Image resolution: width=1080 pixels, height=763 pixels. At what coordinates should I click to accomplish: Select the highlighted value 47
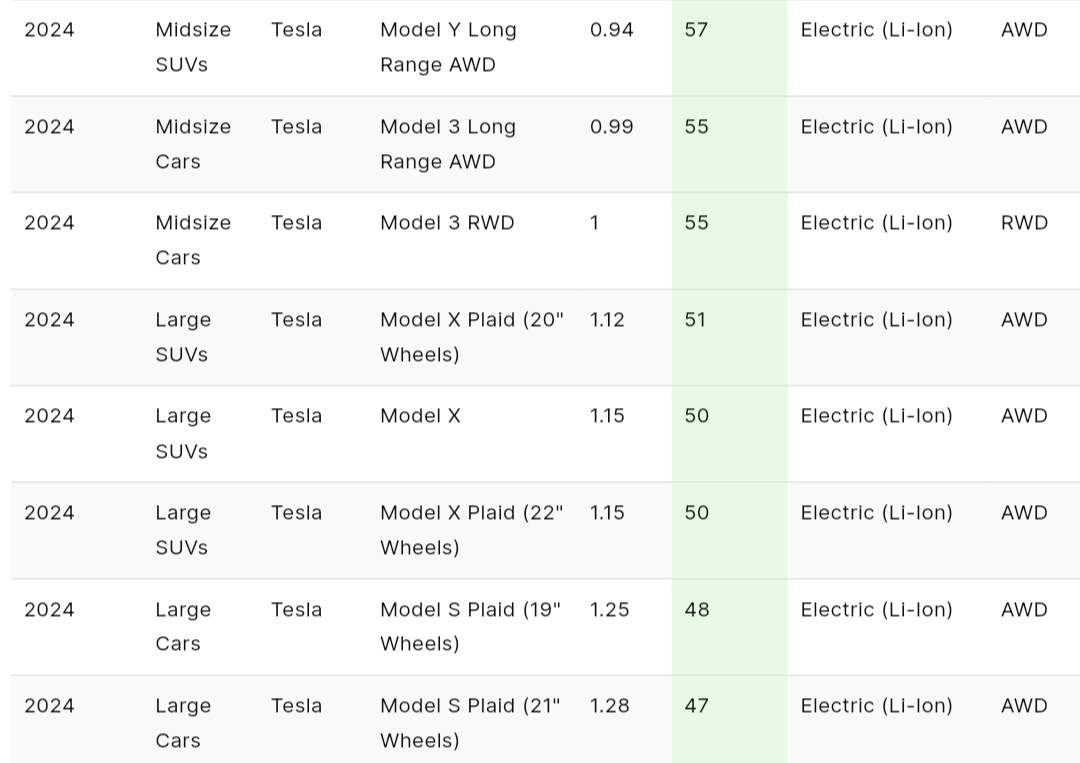coord(697,706)
